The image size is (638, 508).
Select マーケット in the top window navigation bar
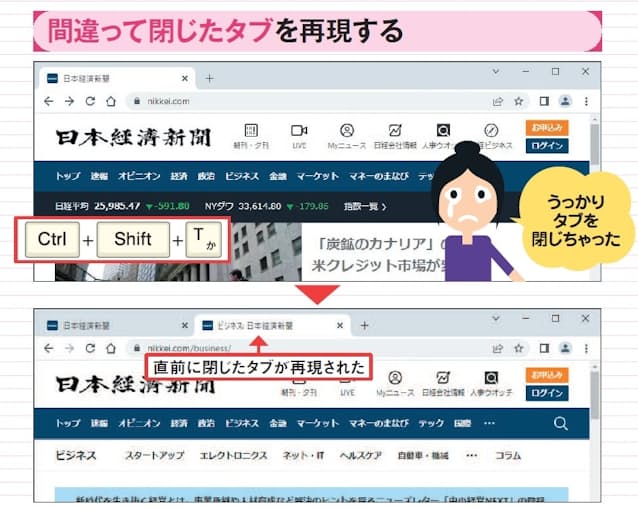(x=317, y=176)
